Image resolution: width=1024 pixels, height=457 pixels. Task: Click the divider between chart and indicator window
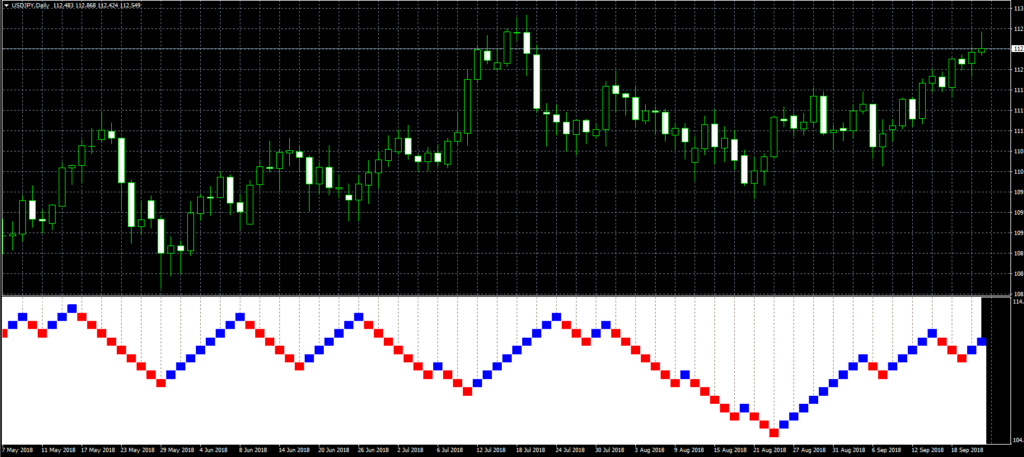tap(500, 295)
